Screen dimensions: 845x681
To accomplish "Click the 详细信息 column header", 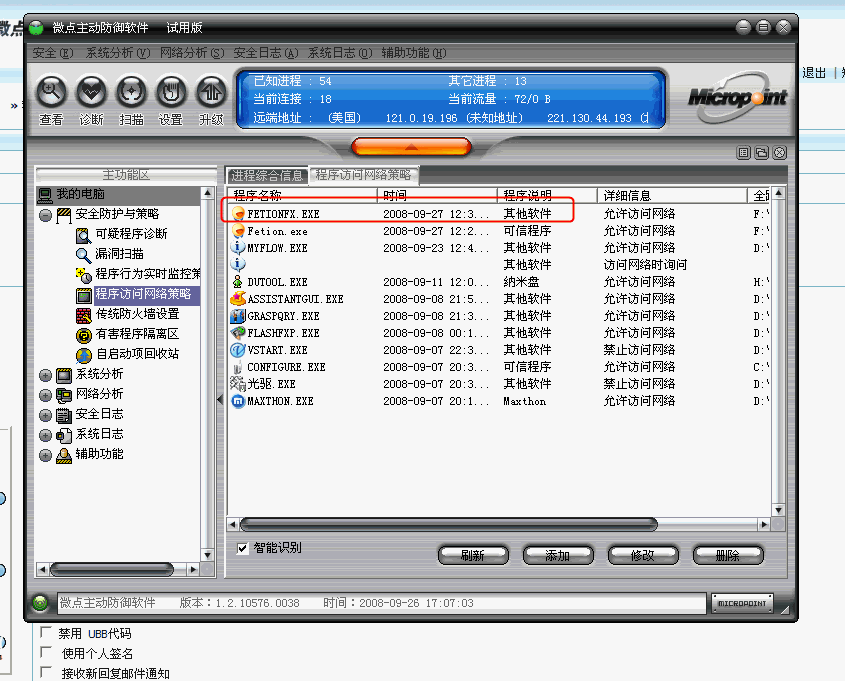I will point(672,195).
